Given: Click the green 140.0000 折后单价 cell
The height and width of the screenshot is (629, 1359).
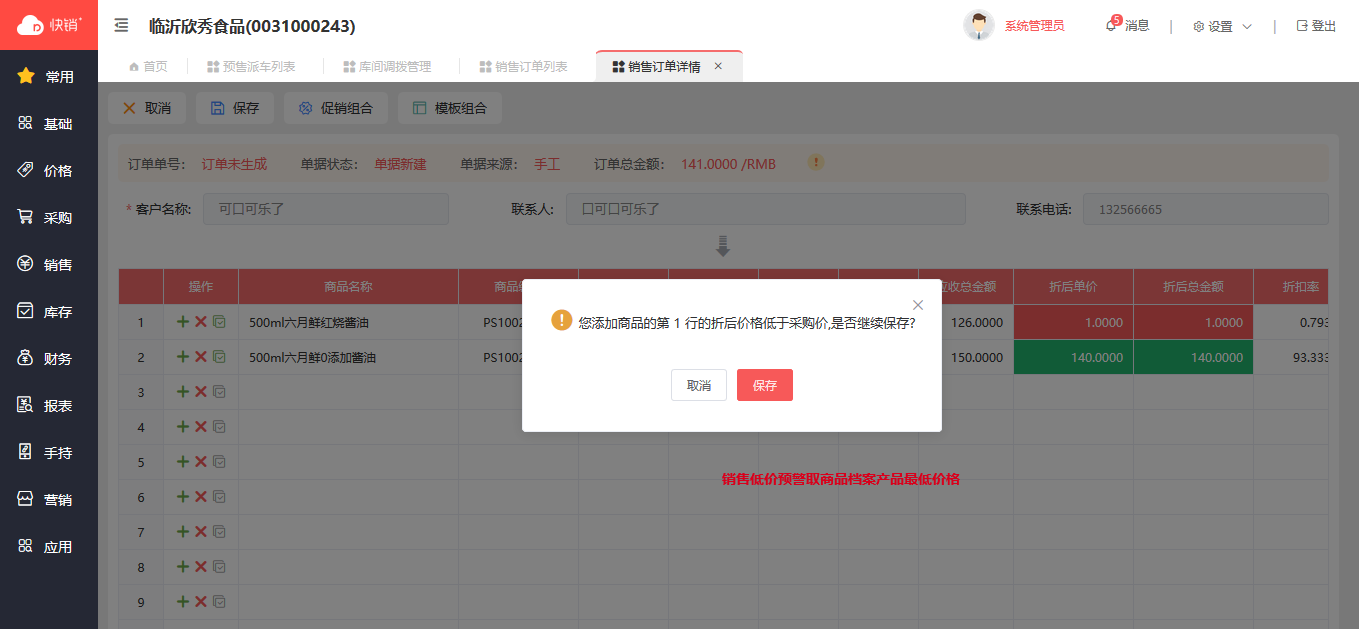Looking at the screenshot, I should [1073, 357].
